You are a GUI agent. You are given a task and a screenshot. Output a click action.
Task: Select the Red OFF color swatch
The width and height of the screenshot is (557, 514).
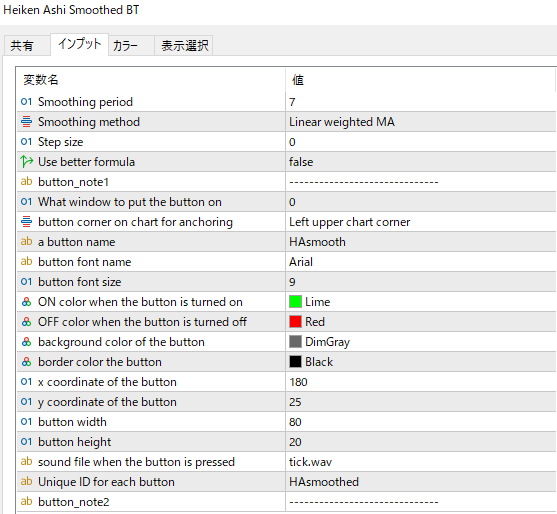click(x=295, y=322)
